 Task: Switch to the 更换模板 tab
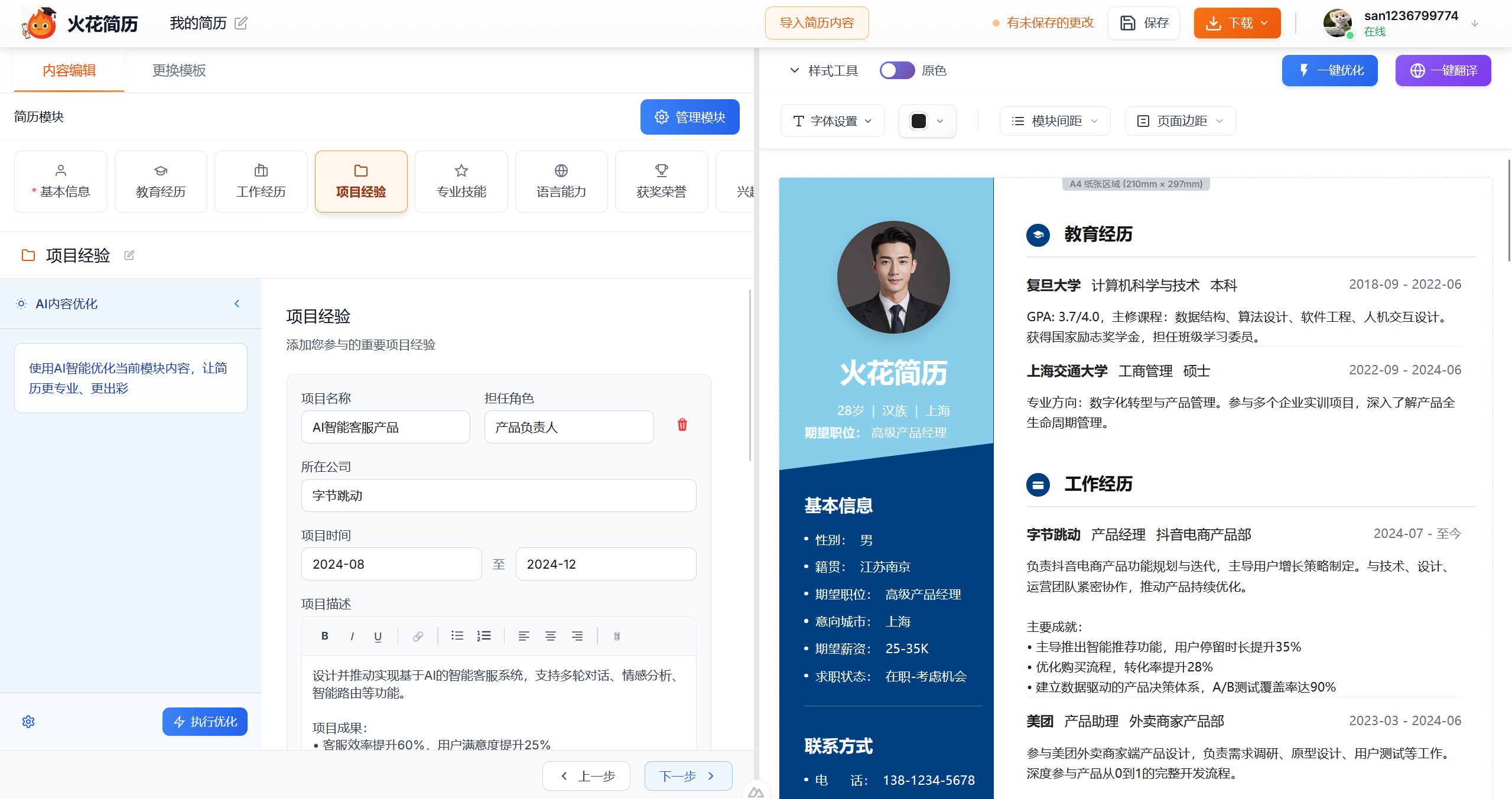pos(178,70)
